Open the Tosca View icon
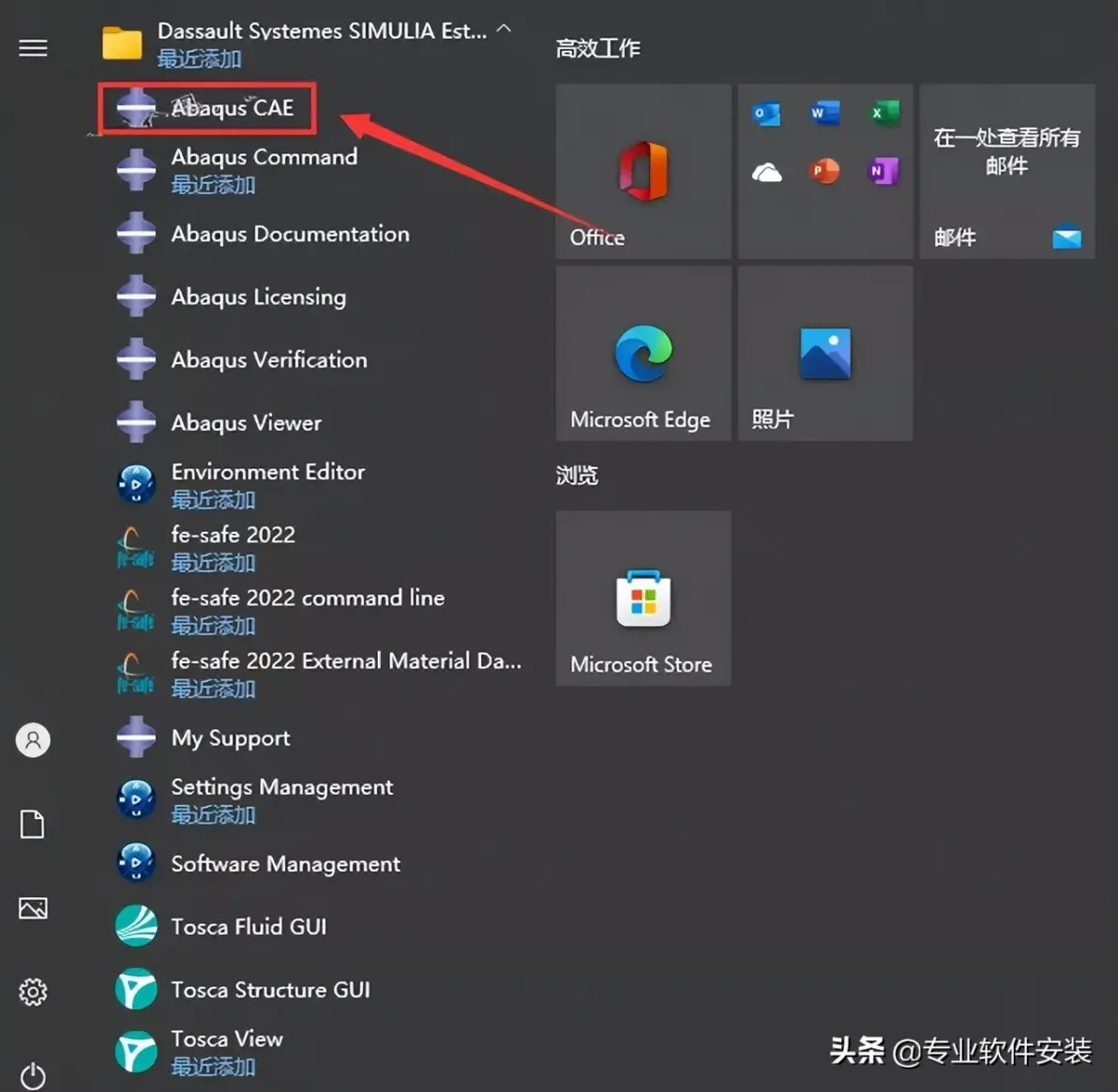Viewport: 1118px width, 1092px height. coord(136,1052)
